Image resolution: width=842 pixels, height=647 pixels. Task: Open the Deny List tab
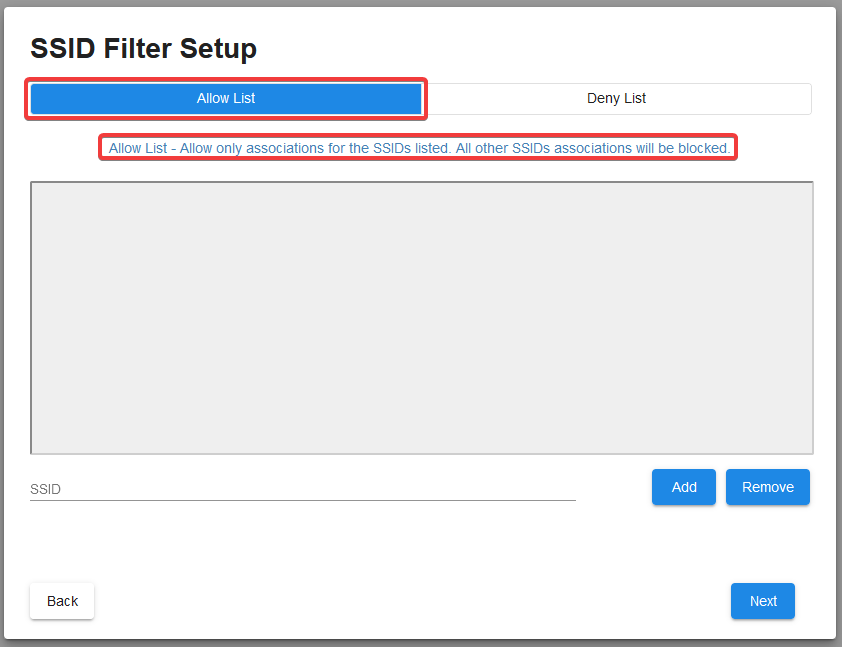tap(616, 99)
